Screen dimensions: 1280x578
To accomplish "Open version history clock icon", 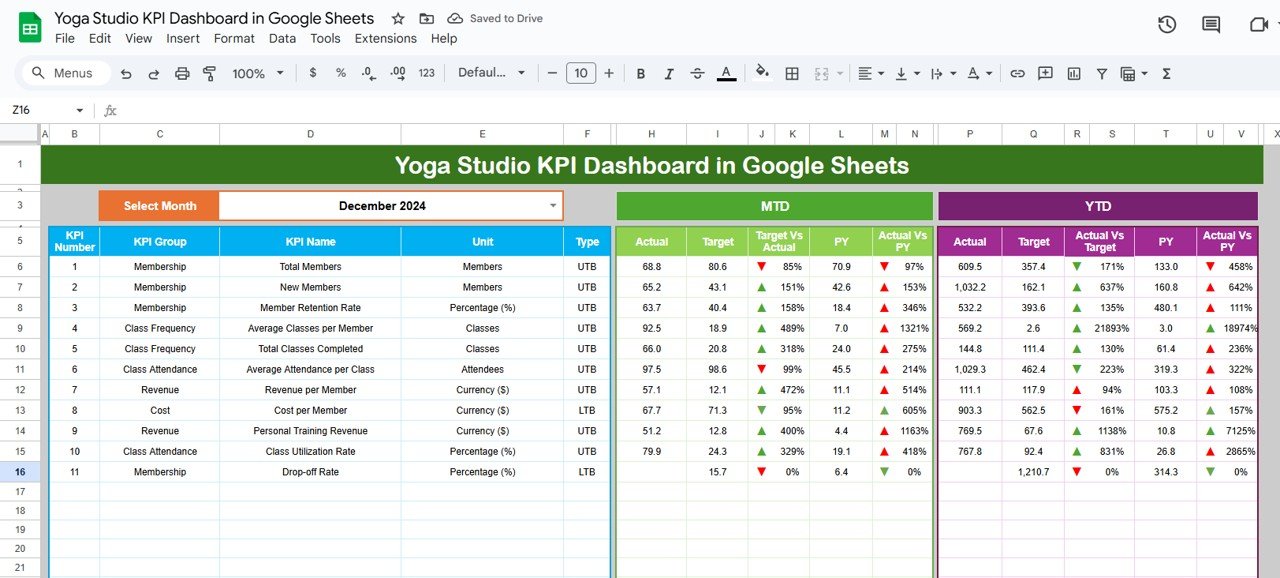I will (1166, 25).
